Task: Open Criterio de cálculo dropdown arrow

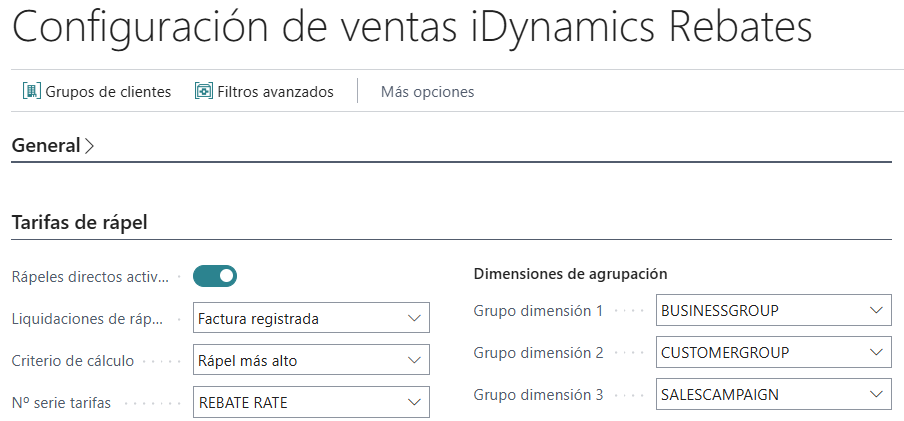Action: point(414,360)
